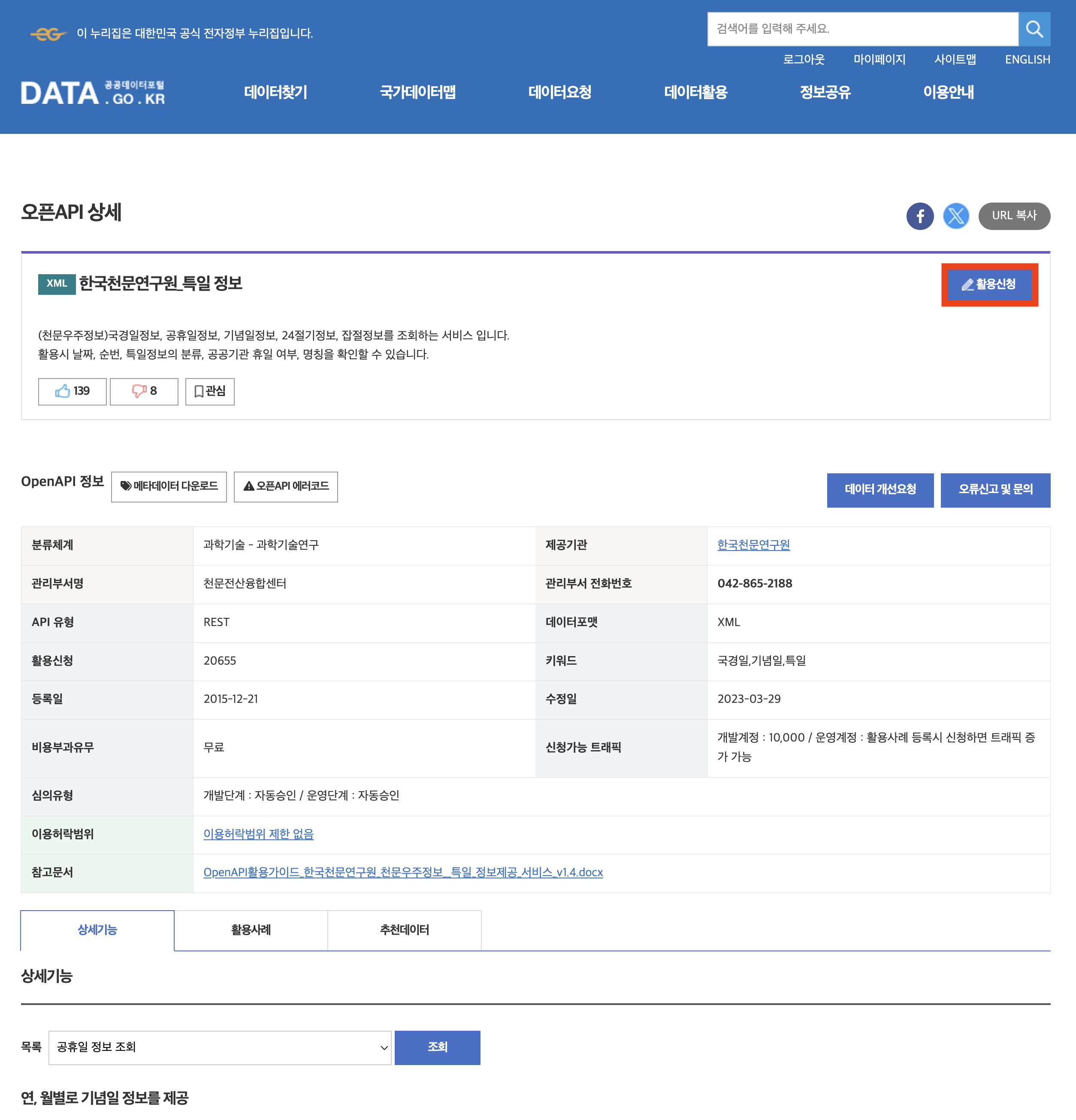This screenshot has width=1076, height=1120.
Task: Expand the 공휴일 정보 조회 dropdown
Action: click(219, 1047)
